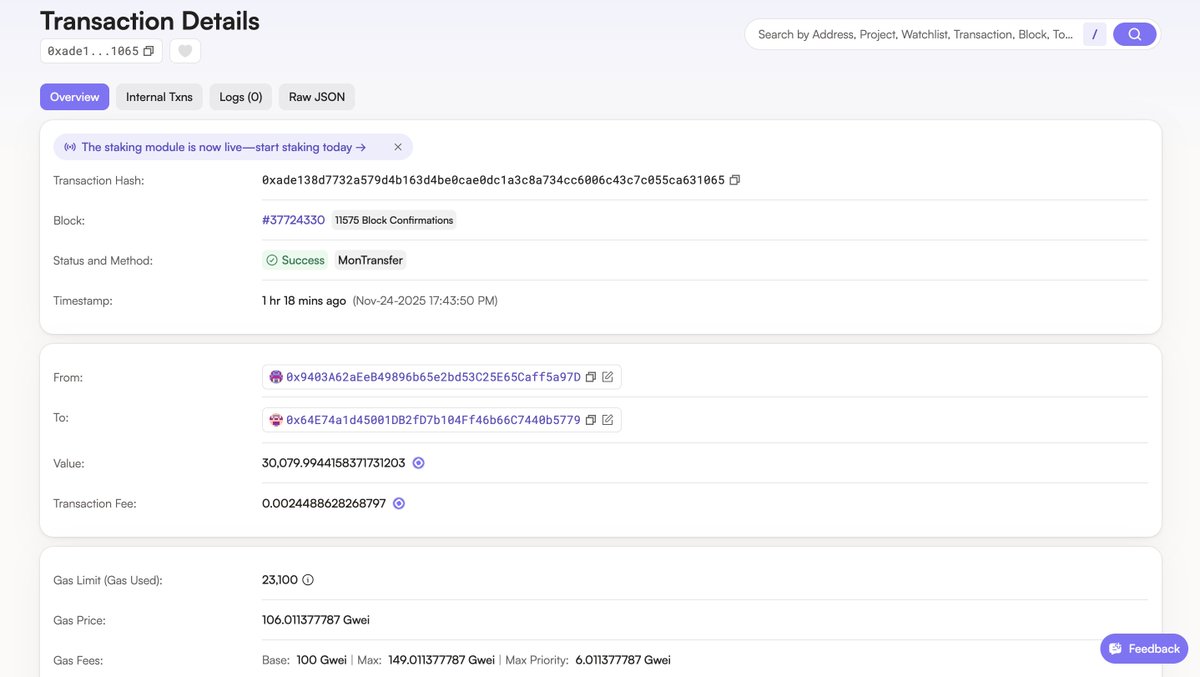This screenshot has width=1200, height=677.
Task: Click the To address avatar icon
Action: (x=276, y=420)
